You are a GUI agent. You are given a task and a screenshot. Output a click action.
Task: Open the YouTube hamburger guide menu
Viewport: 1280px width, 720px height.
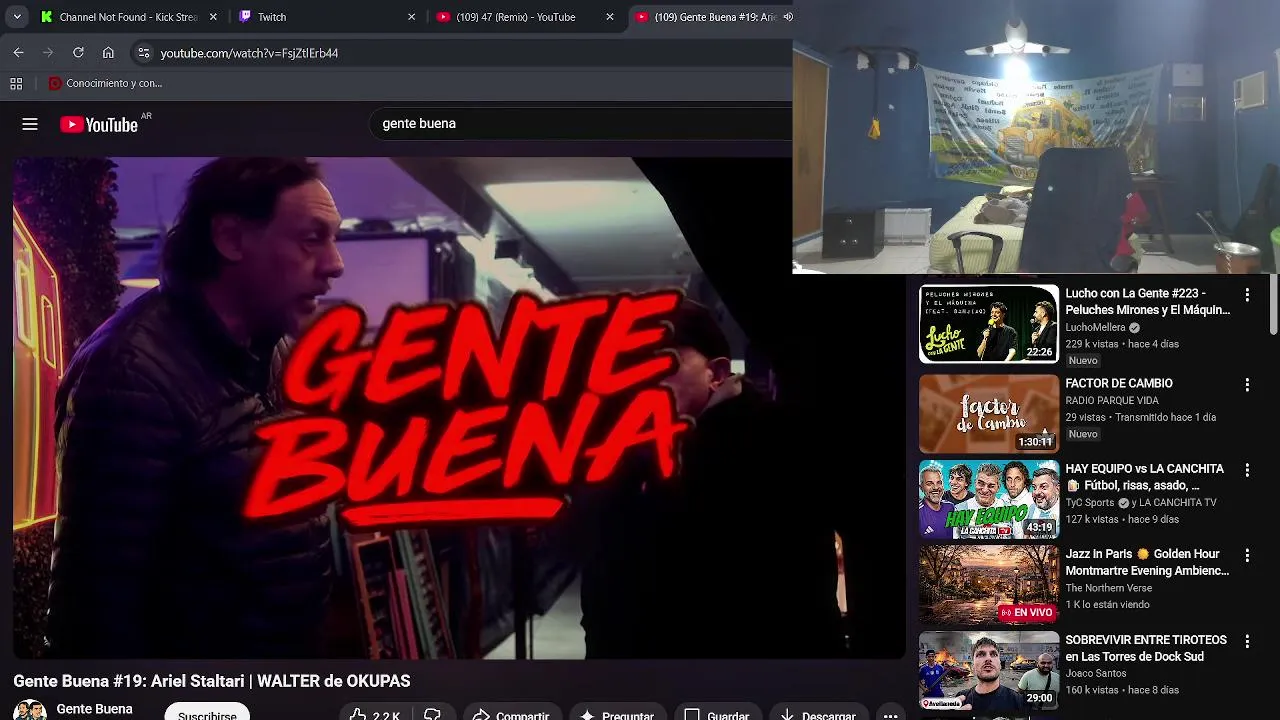tap(30, 124)
